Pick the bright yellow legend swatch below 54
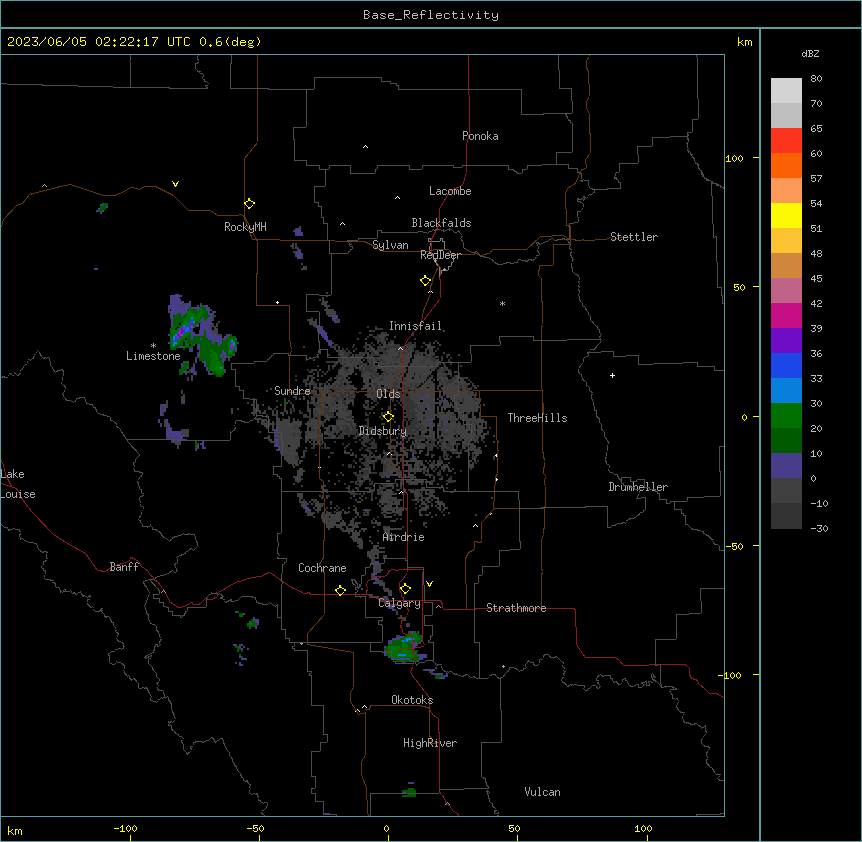The image size is (862, 842). (x=786, y=215)
